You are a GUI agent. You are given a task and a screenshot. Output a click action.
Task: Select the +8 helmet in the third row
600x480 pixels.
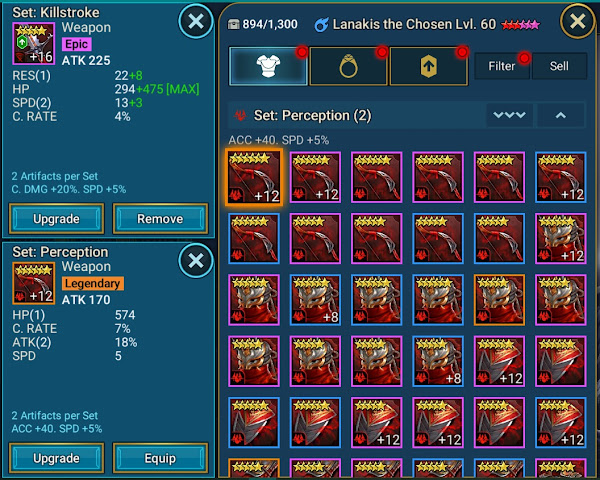(x=315, y=300)
